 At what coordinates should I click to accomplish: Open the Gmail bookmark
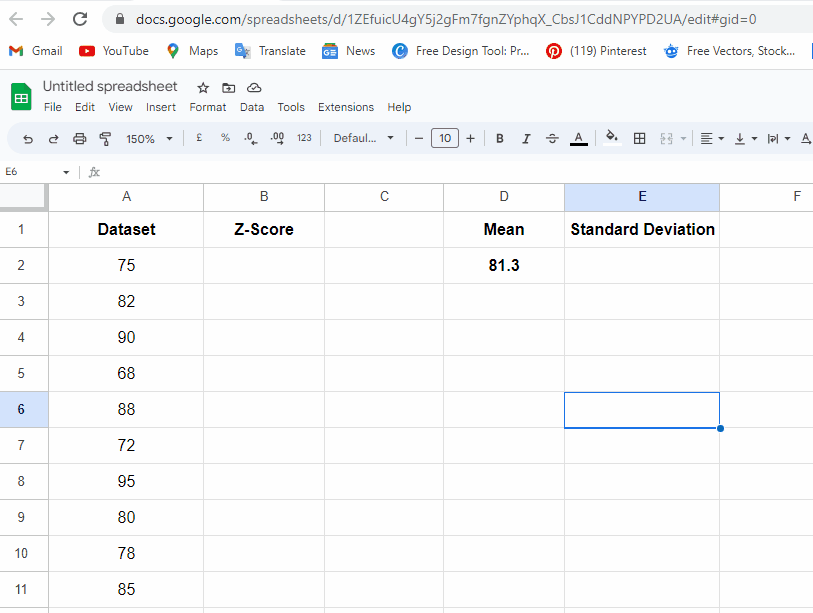click(36, 51)
